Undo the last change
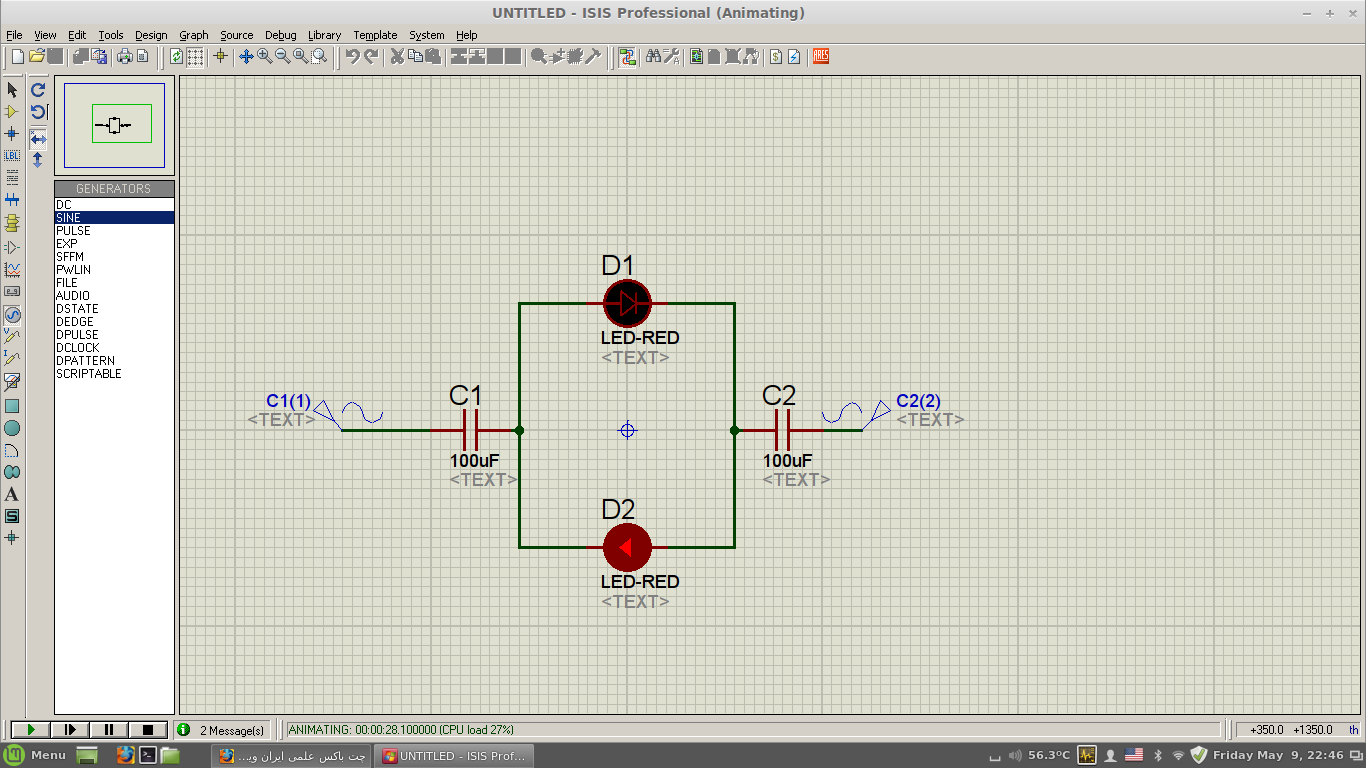 tap(353, 56)
